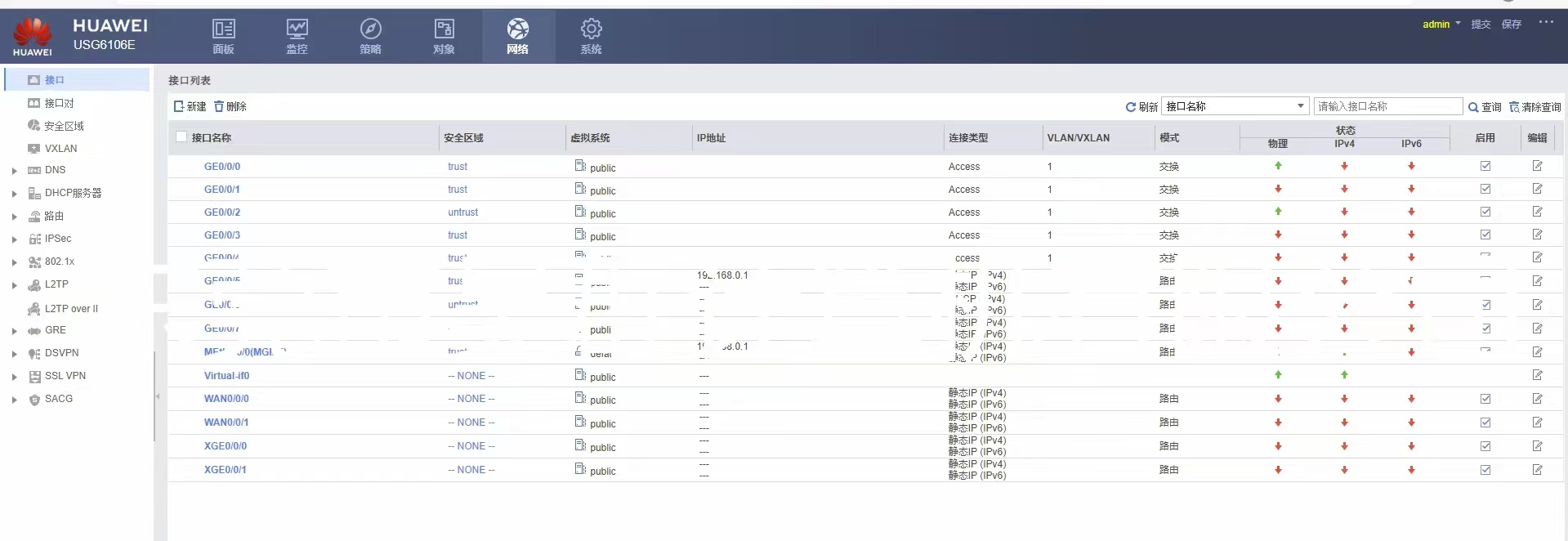Click the interface name search field

point(1387,106)
